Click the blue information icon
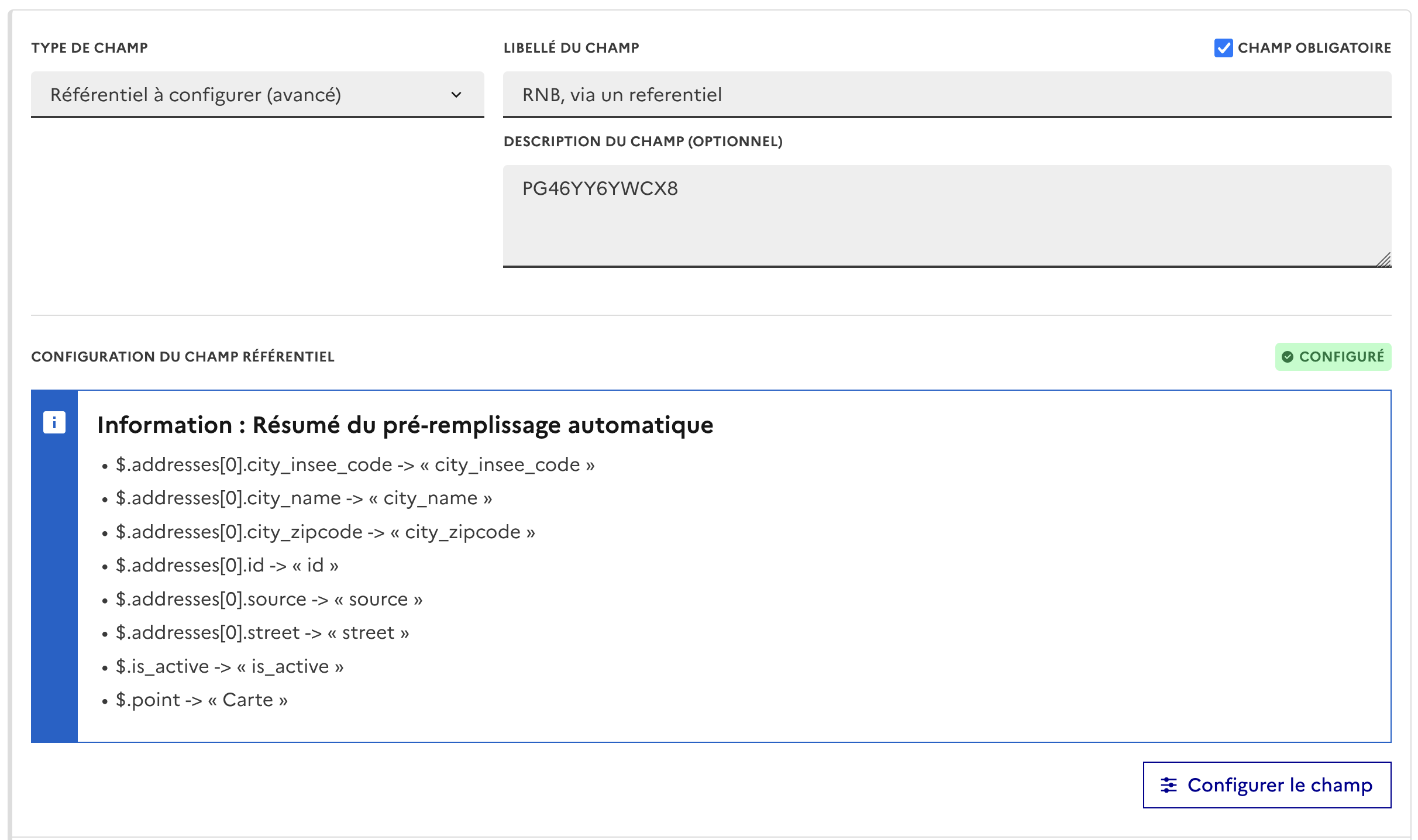 click(54, 422)
